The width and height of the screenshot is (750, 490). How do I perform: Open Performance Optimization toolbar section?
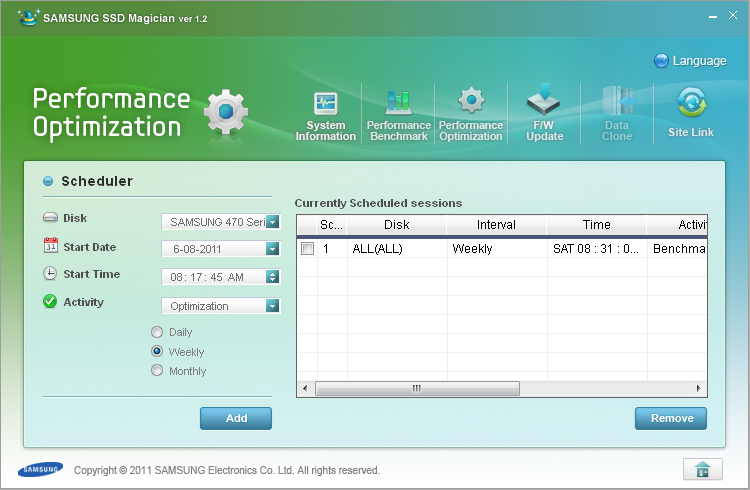pos(471,115)
